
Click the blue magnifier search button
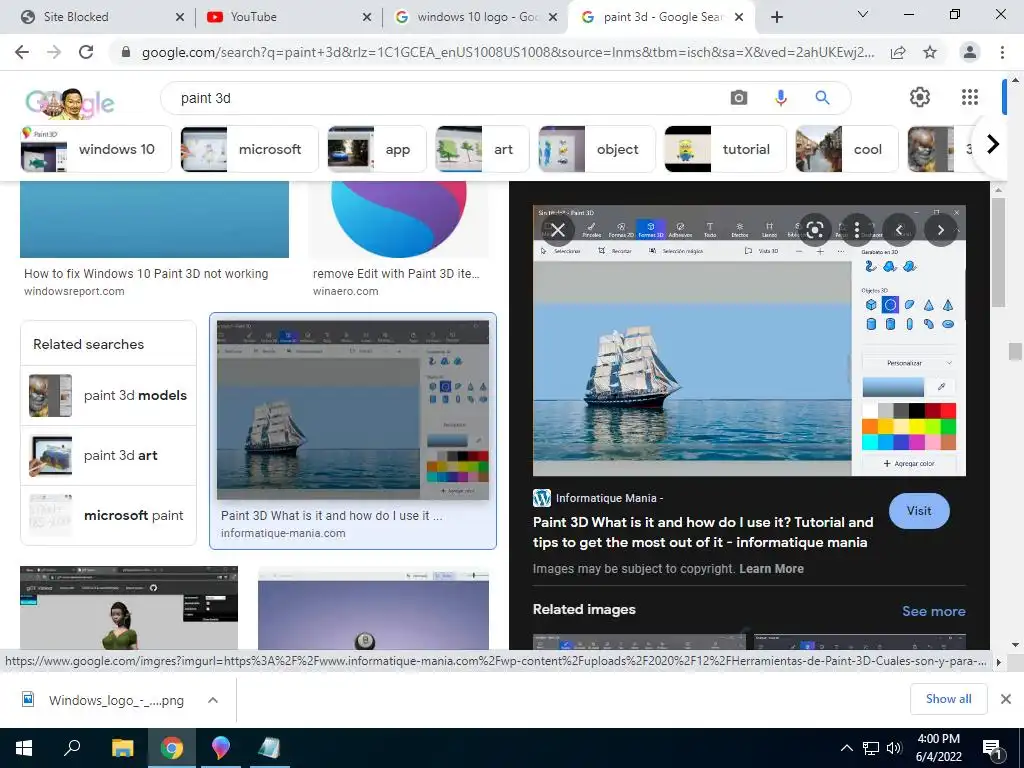(822, 98)
